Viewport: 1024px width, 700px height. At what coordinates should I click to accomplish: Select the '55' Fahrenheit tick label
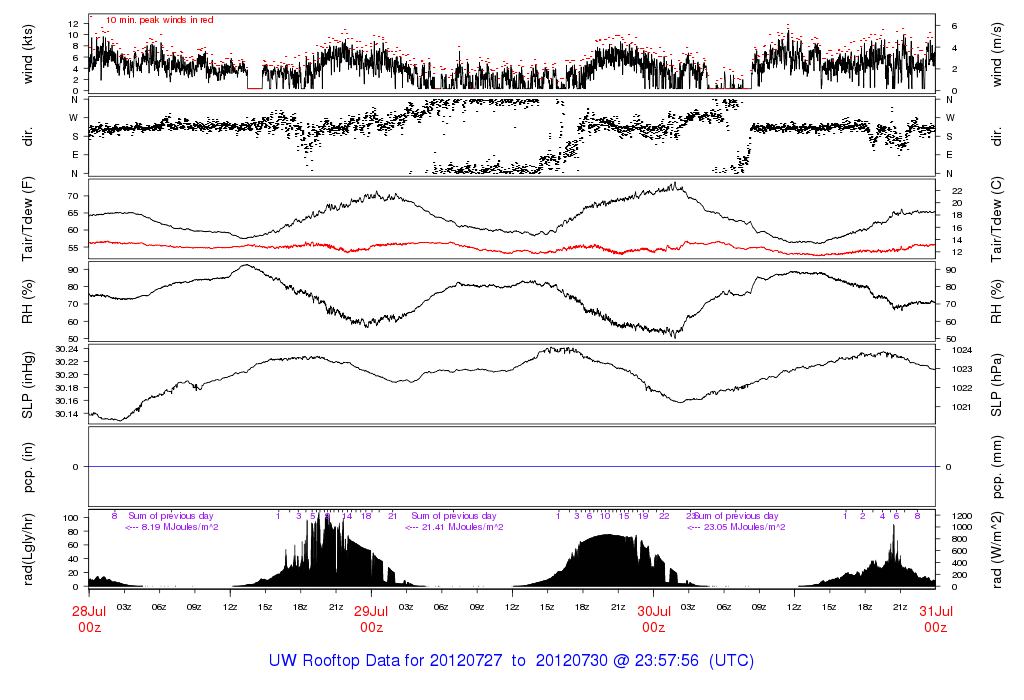[72, 247]
